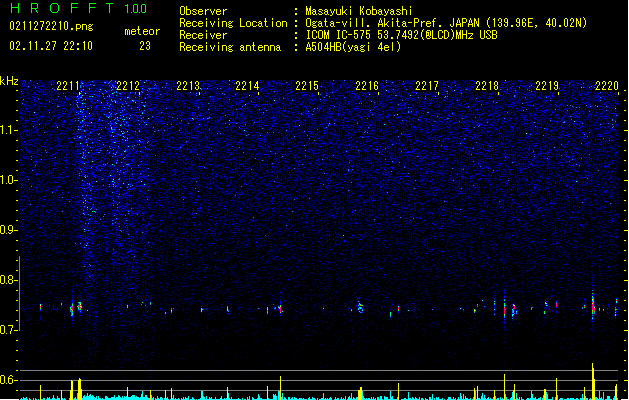The image size is (629, 400).
Task: Click the kHz axis unit label
Action: [x=9, y=81]
